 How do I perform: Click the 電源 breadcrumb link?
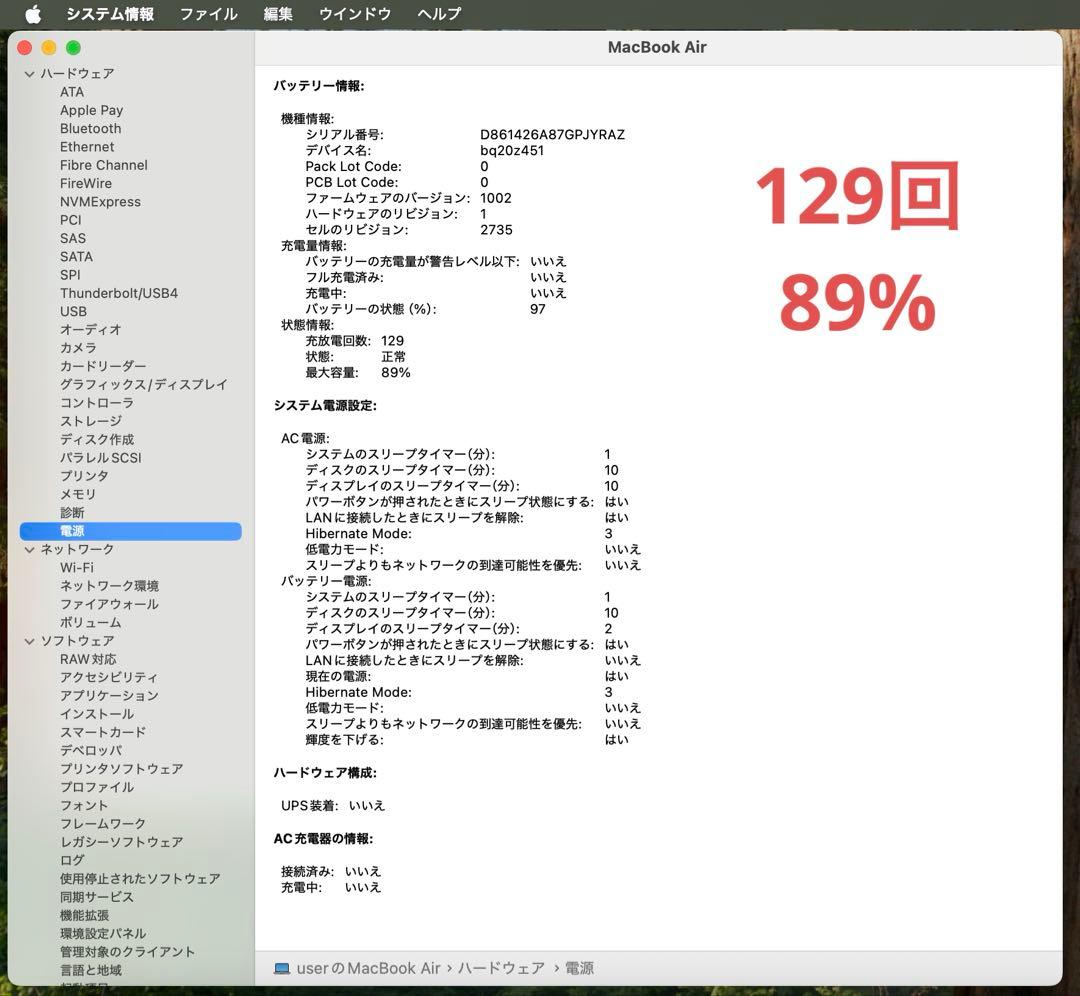coord(579,967)
